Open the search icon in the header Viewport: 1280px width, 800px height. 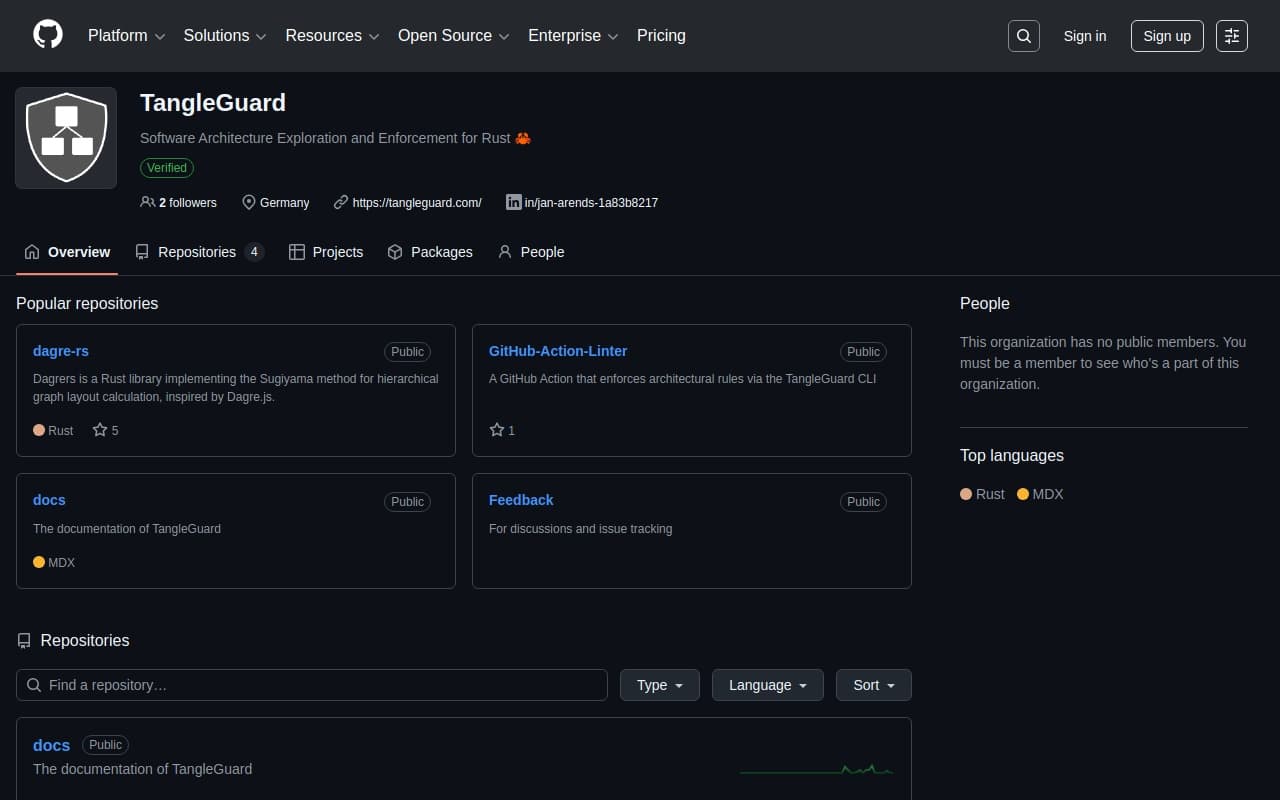pyautogui.click(x=1023, y=35)
